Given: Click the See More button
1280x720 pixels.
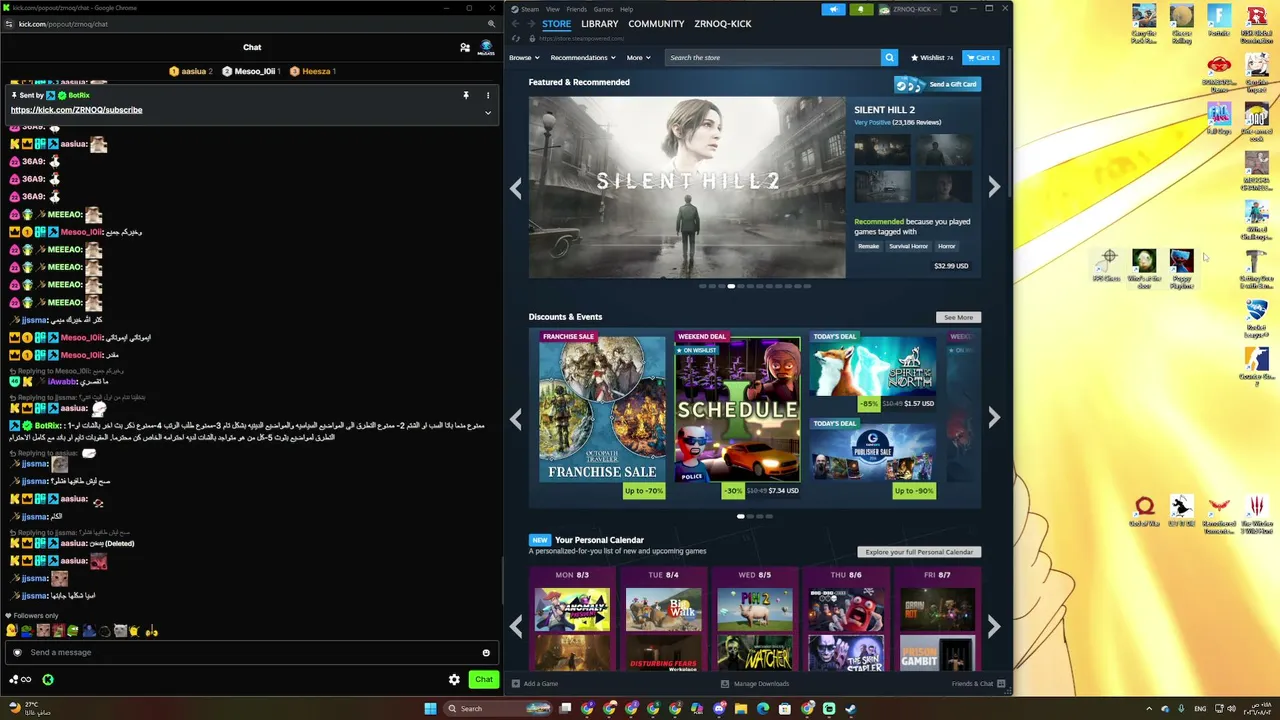Looking at the screenshot, I should click(x=958, y=317).
